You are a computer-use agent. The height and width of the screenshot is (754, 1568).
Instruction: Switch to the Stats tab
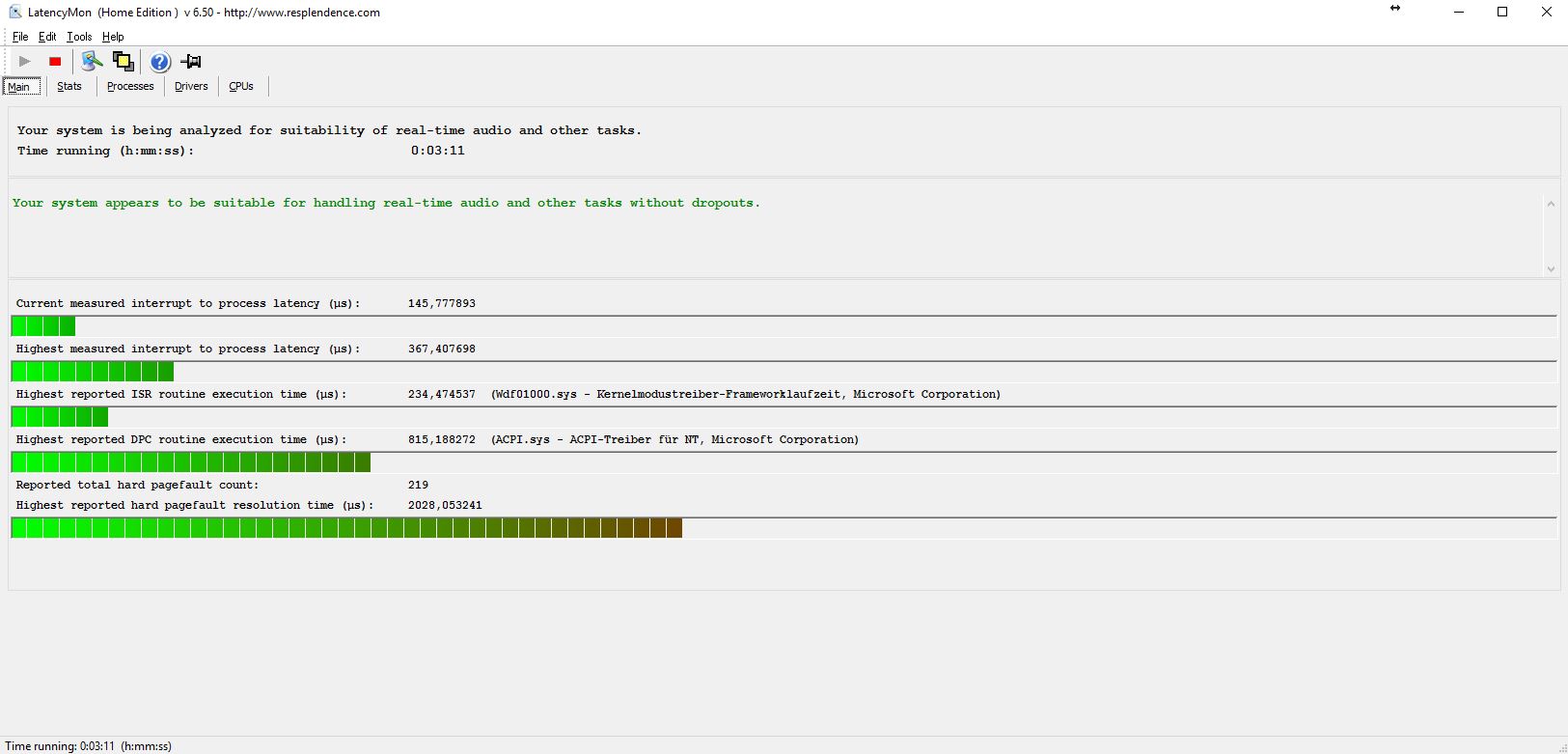point(69,86)
